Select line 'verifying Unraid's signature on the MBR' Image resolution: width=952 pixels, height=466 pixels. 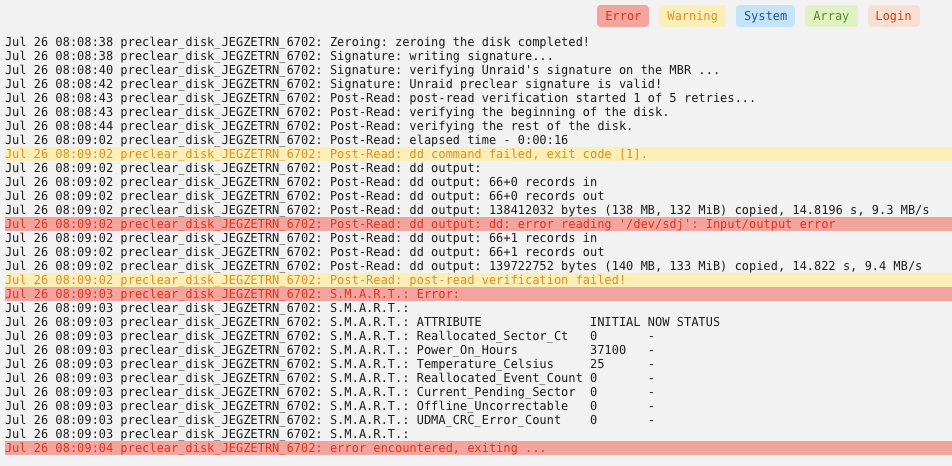362,70
